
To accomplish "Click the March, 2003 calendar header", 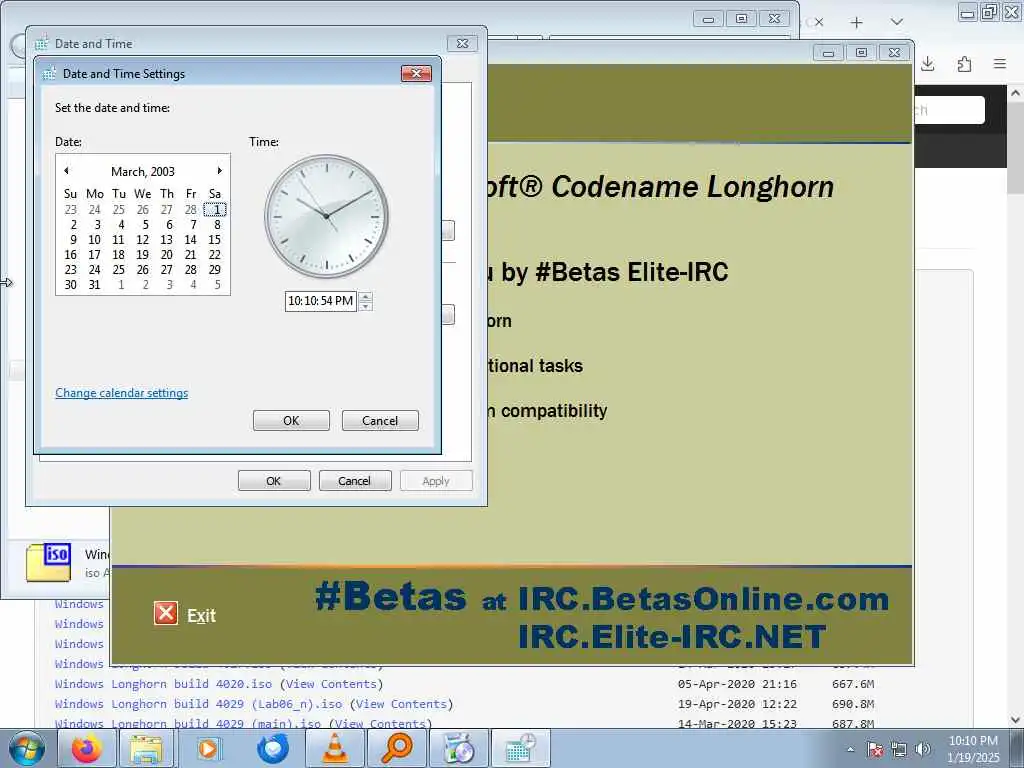I will 143,172.
